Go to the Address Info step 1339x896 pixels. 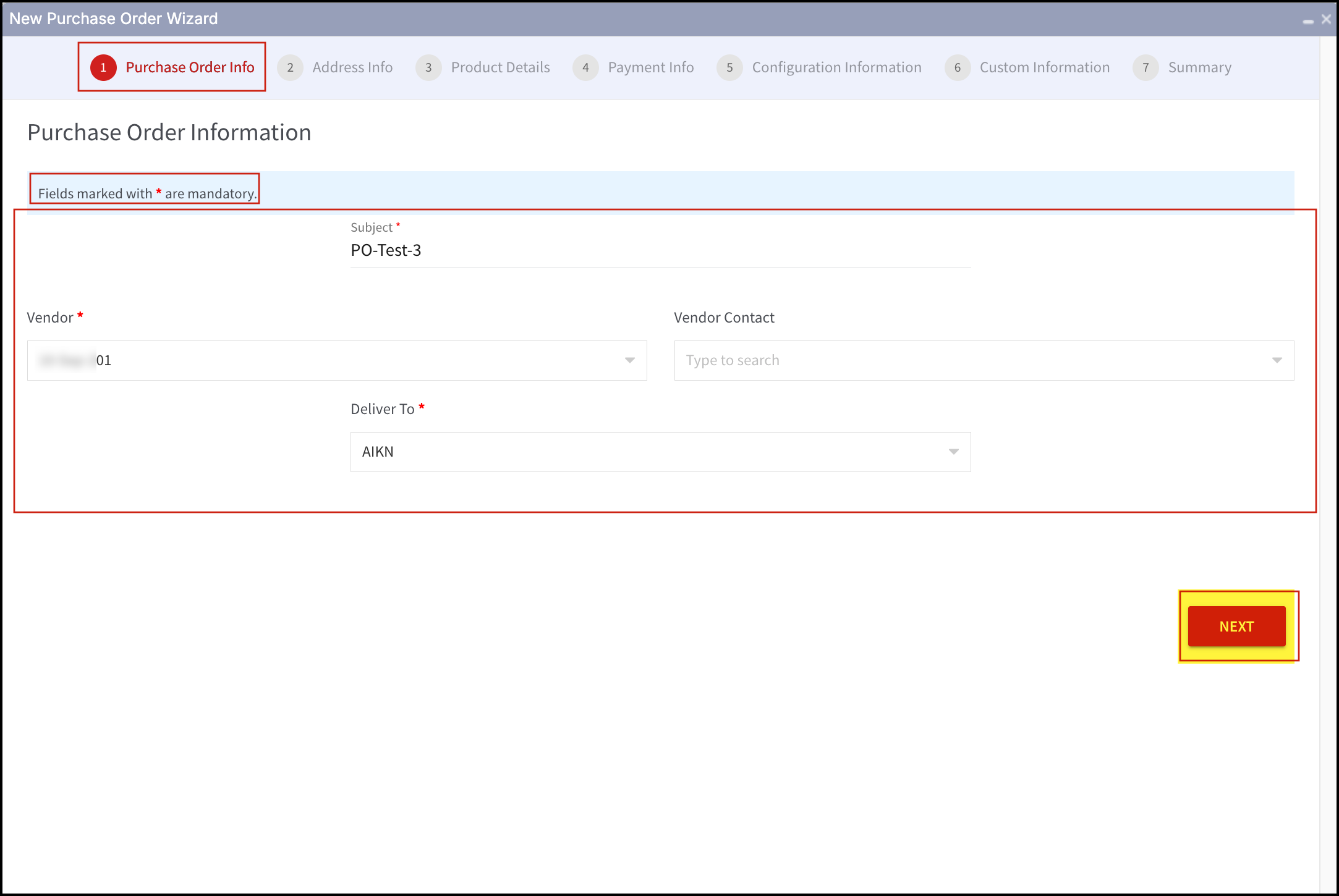pos(335,67)
